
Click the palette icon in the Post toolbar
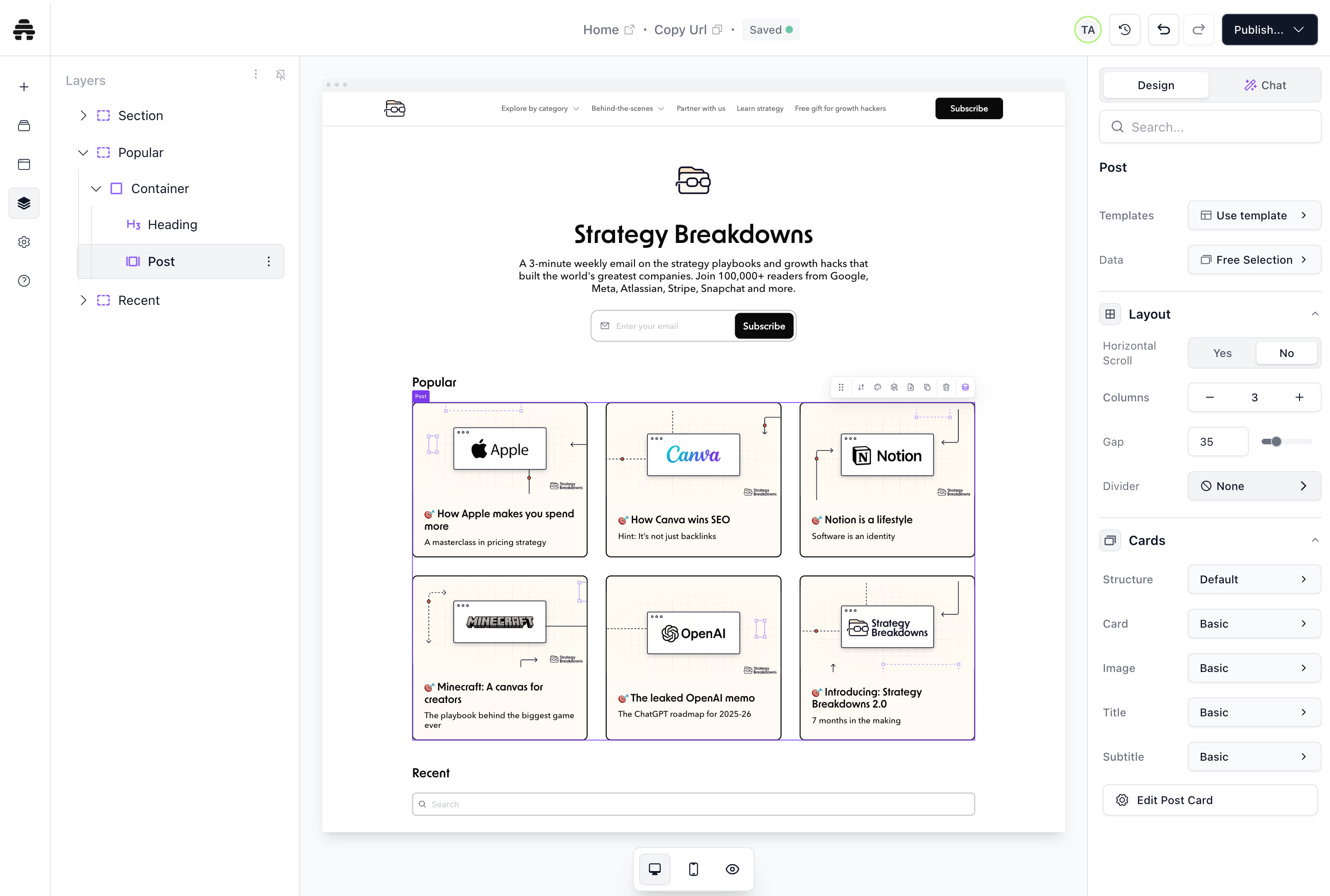pyautogui.click(x=877, y=387)
